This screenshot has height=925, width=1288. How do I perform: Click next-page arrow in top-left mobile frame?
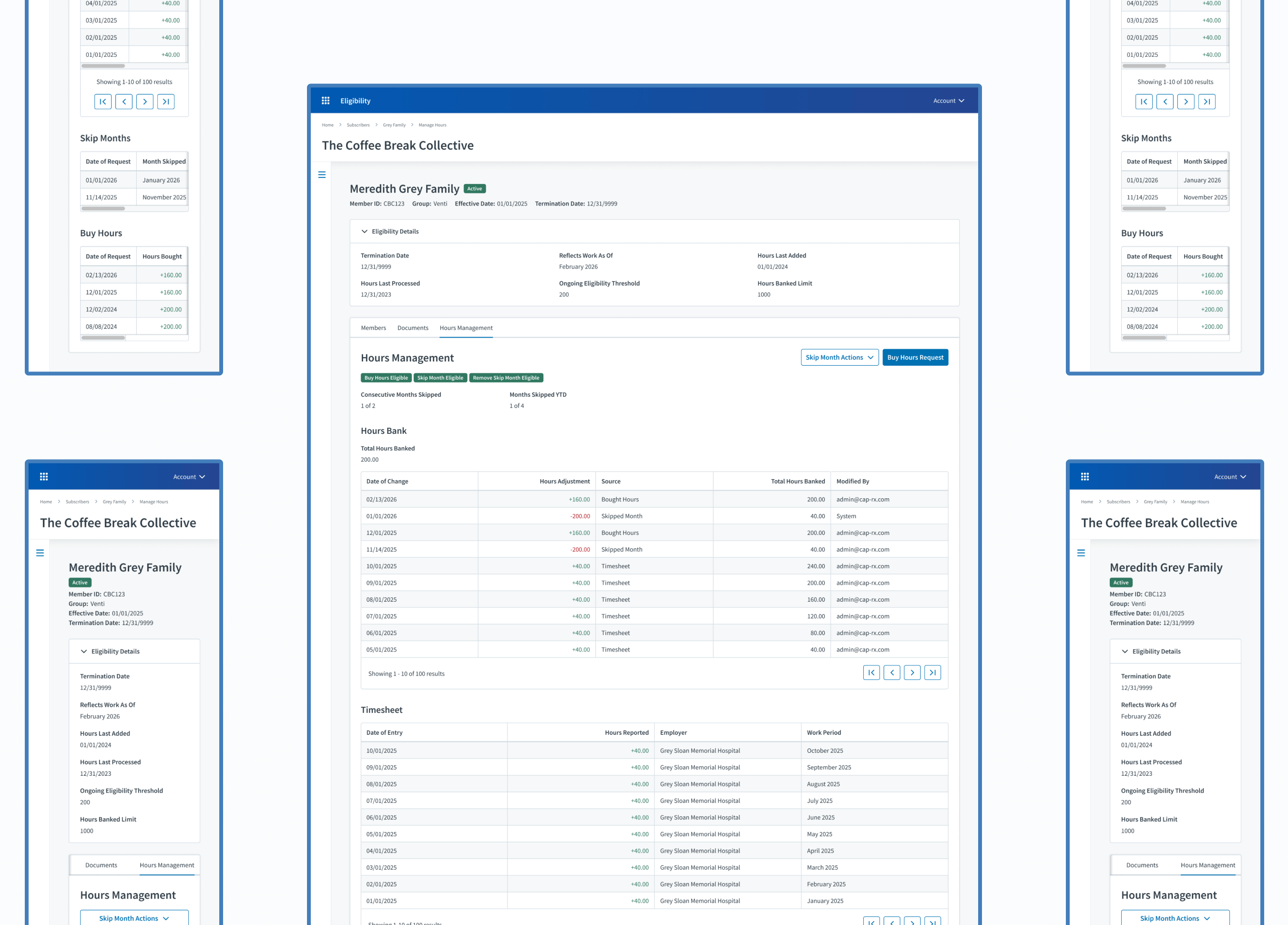coord(145,102)
